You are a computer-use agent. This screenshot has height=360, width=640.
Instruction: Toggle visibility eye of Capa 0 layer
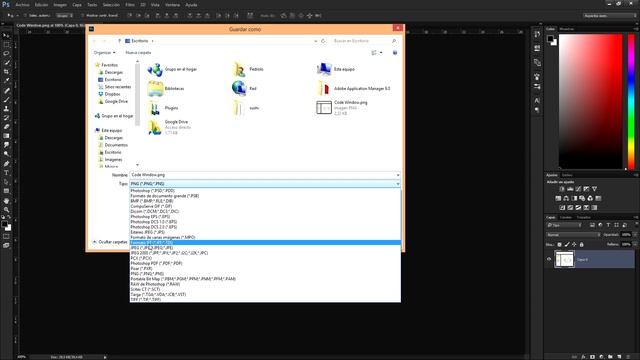(x=549, y=259)
